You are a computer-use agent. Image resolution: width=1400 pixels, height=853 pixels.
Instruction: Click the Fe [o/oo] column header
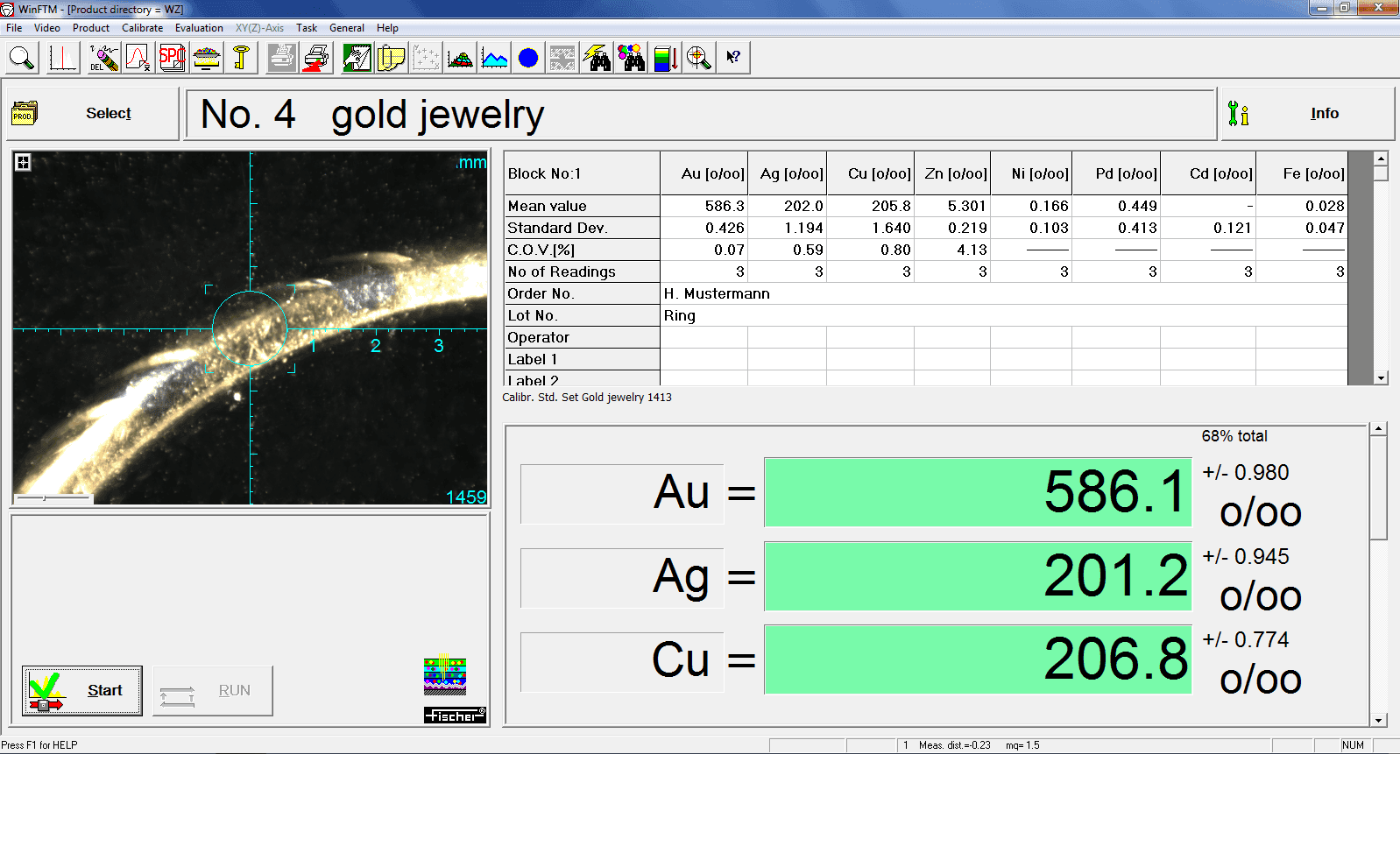pos(1302,173)
